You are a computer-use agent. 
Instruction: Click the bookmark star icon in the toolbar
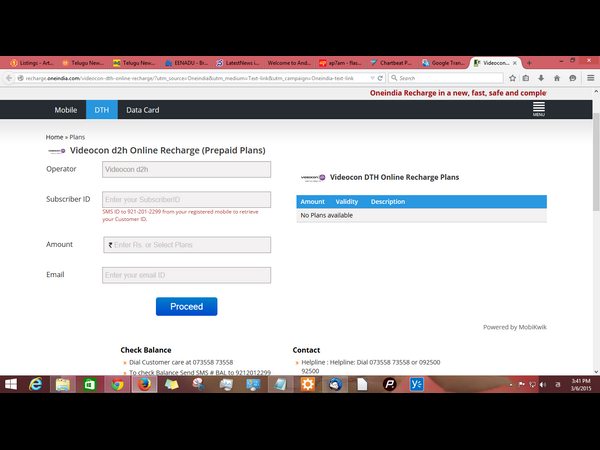coord(511,77)
